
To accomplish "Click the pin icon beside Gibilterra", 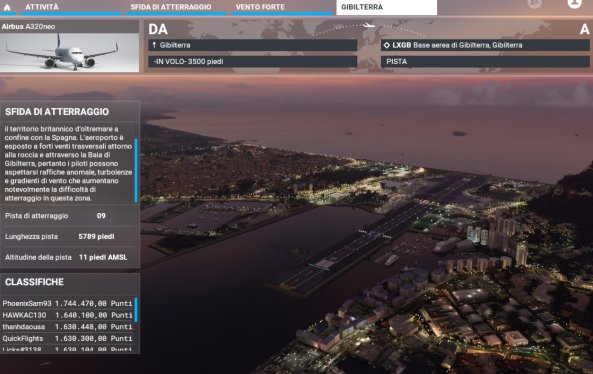I will [x=154, y=45].
